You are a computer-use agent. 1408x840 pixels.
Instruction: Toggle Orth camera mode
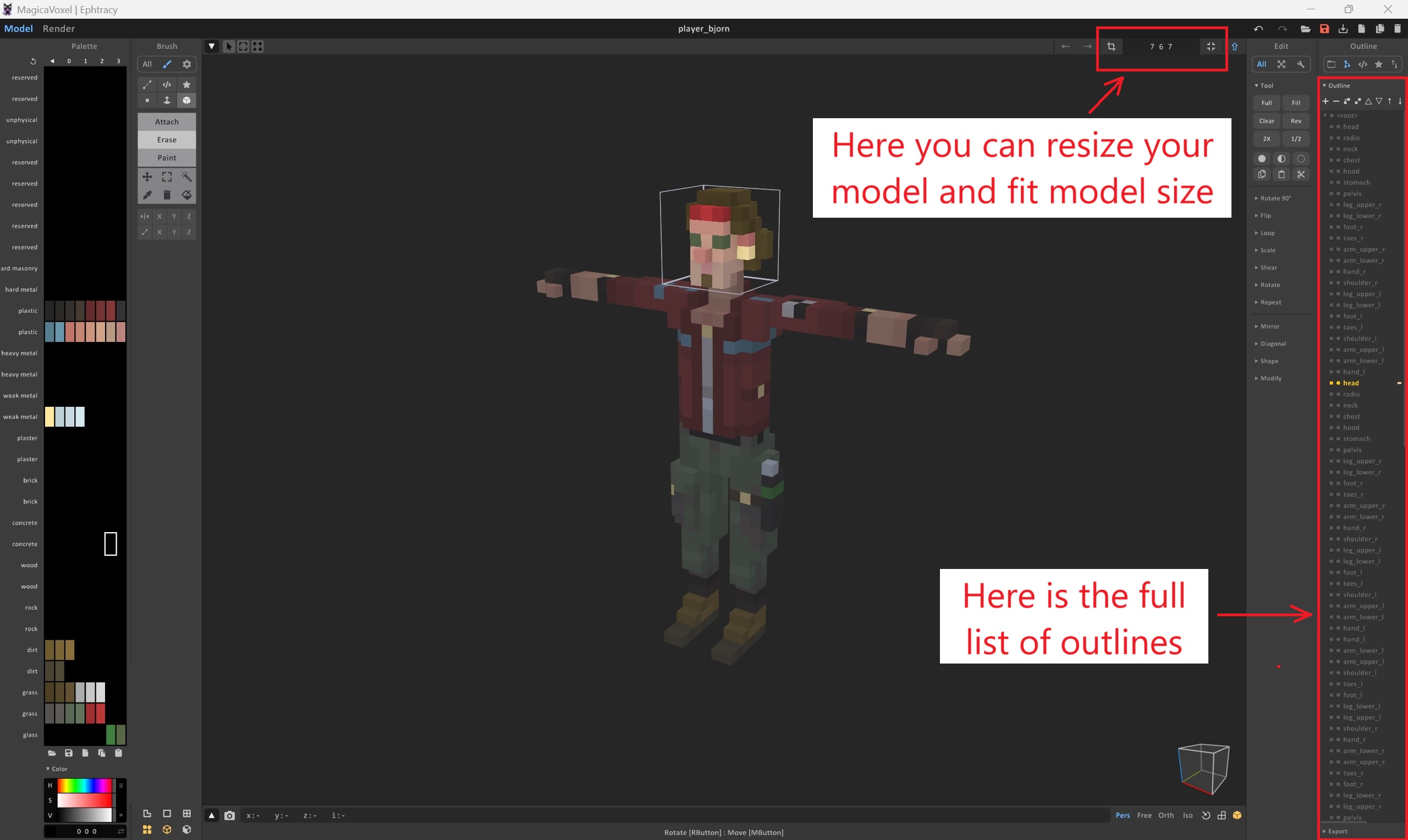(1165, 815)
